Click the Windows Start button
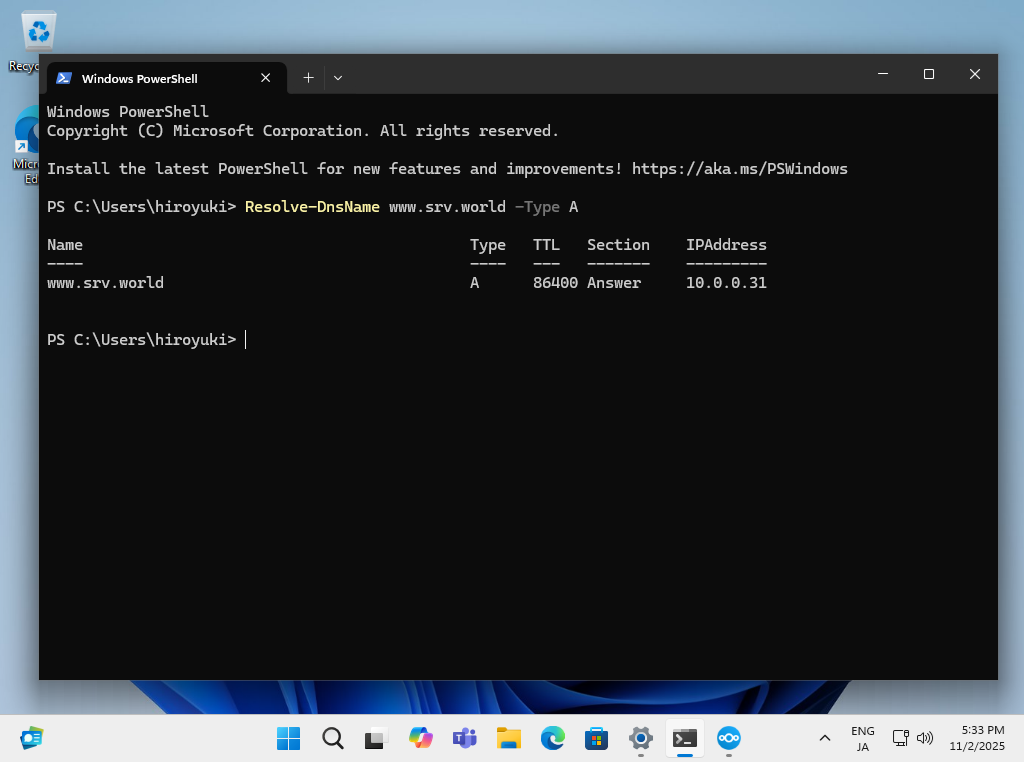Screen dimensions: 1024x762 point(288,738)
